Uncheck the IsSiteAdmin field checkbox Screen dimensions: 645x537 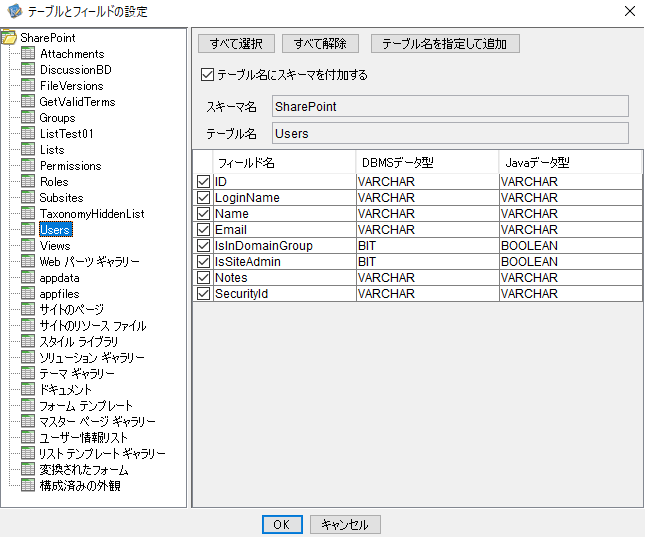204,261
